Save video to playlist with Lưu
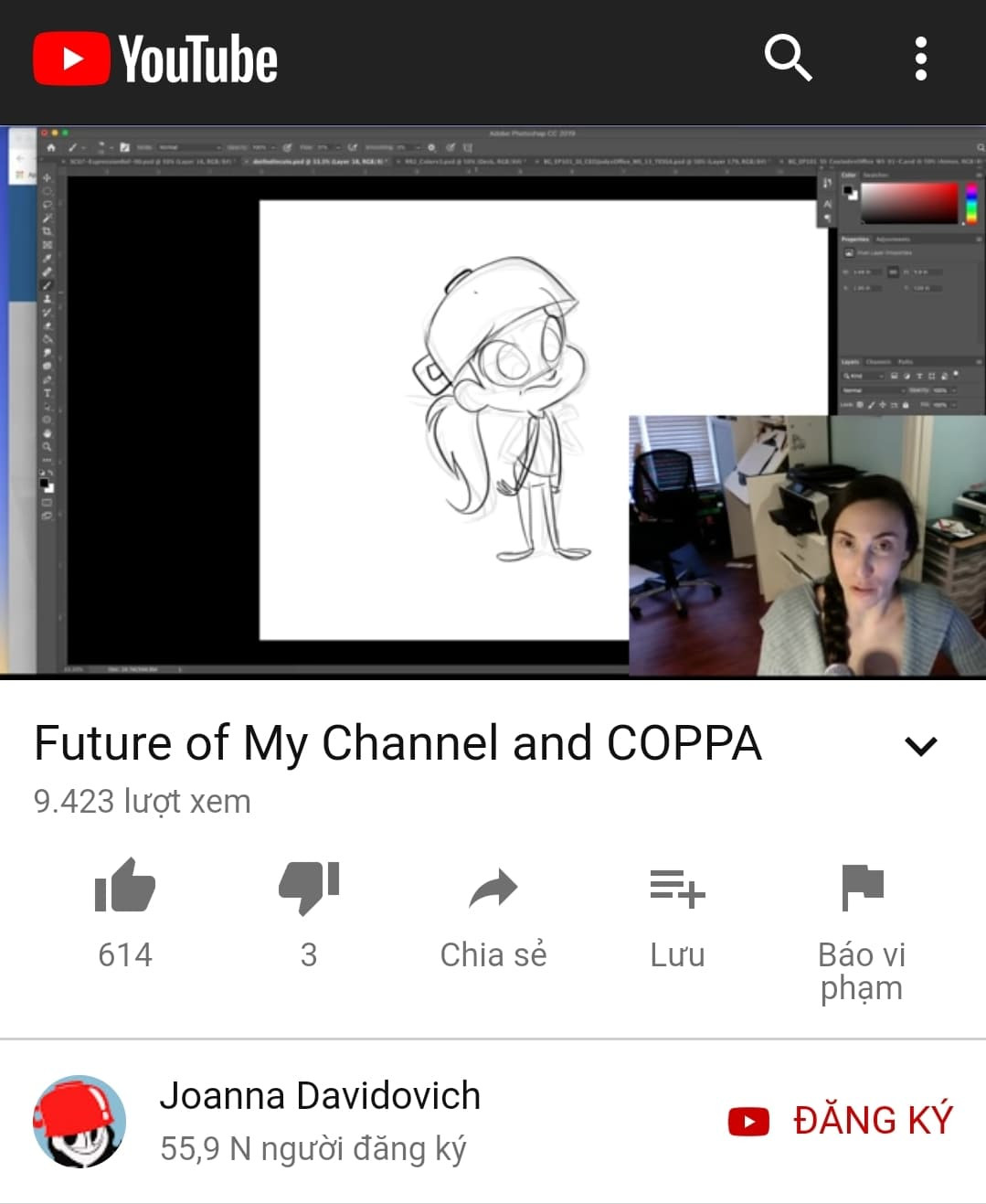Screen dimensions: 986x1204 (x=677, y=915)
